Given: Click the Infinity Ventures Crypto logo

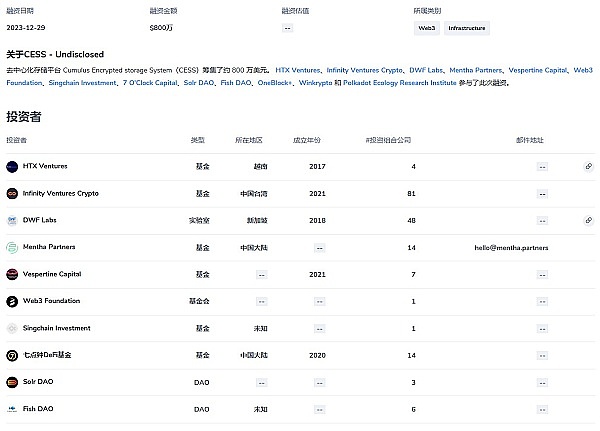Looking at the screenshot, I should [12, 193].
